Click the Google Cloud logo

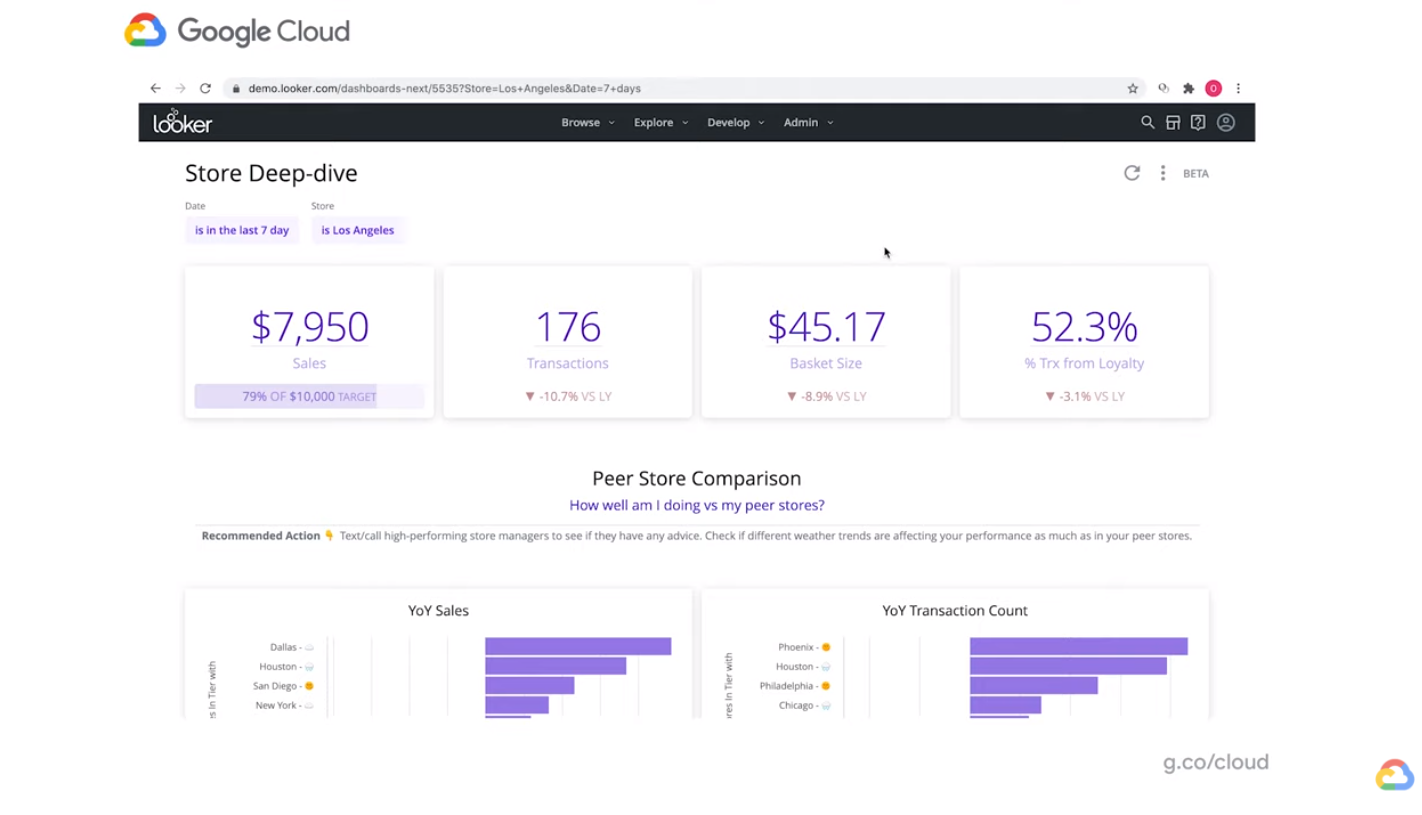coord(236,30)
